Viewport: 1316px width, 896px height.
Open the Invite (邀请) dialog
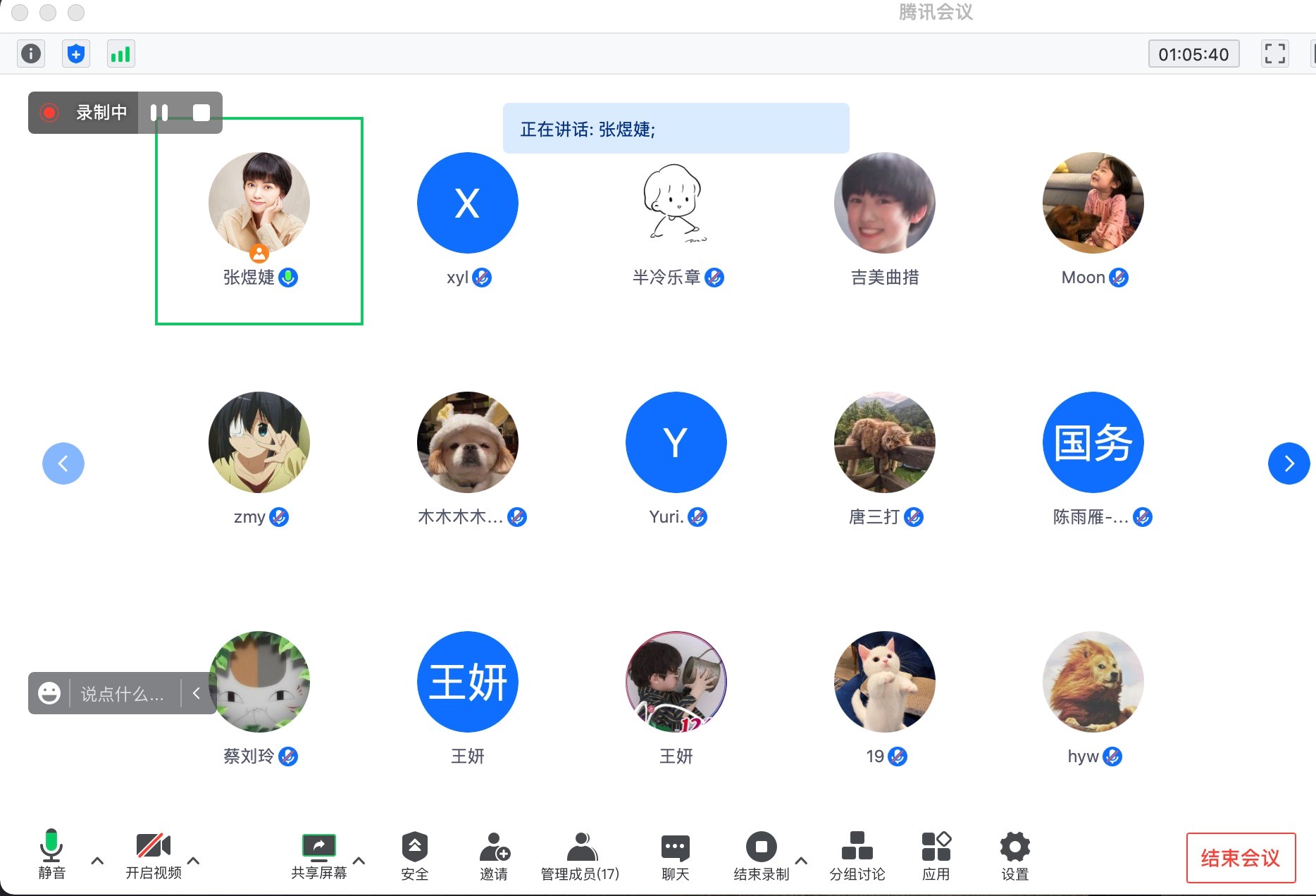tap(494, 855)
